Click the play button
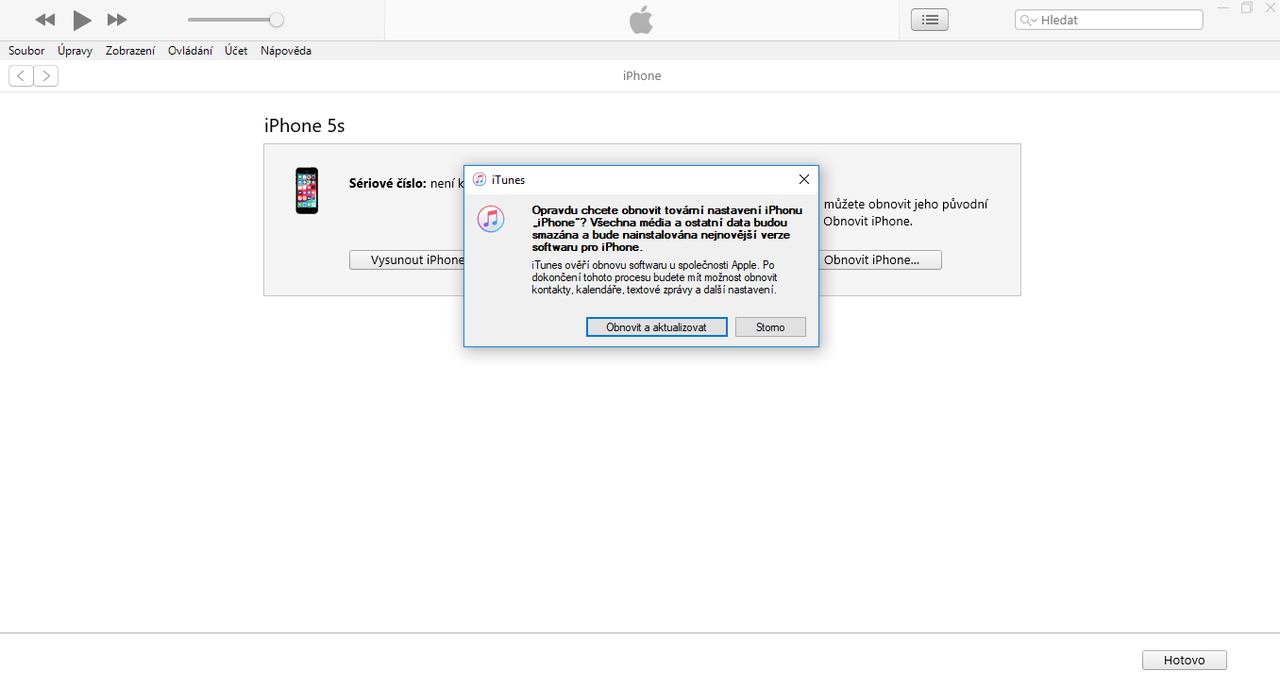This screenshot has height=685, width=1280. click(x=82, y=20)
